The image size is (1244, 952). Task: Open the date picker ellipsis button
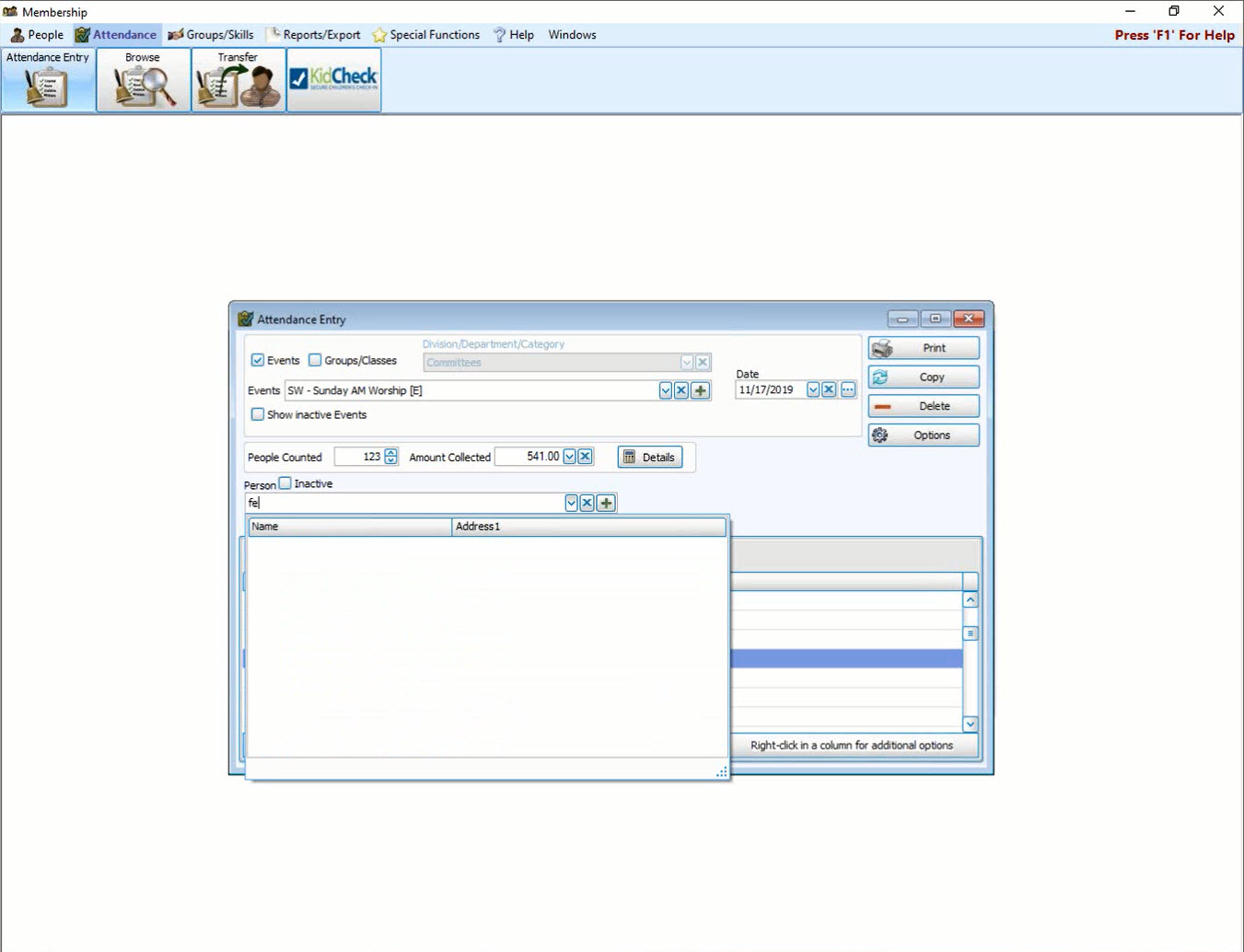848,389
